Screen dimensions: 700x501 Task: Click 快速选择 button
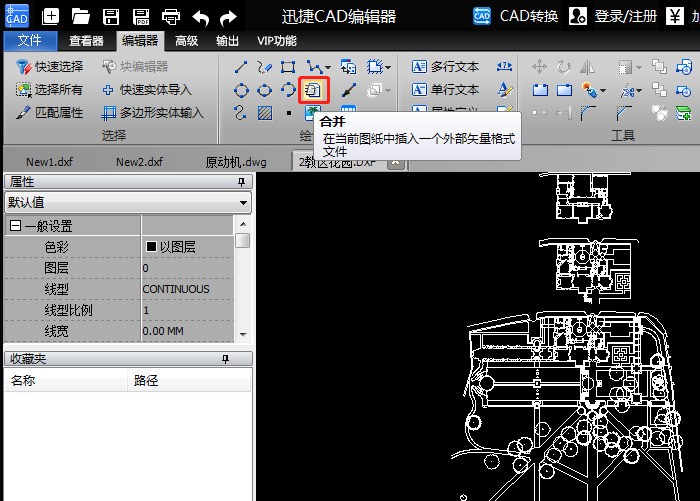point(49,67)
